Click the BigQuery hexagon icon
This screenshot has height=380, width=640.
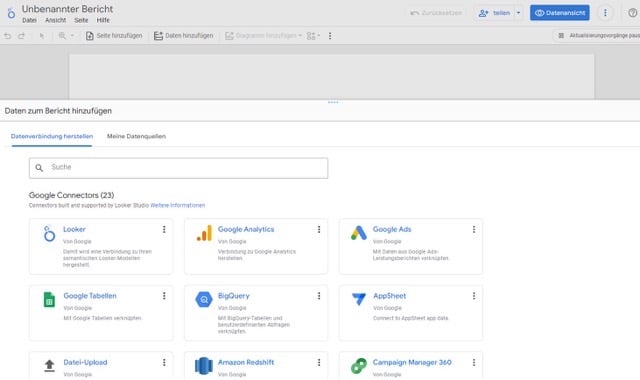point(204,300)
